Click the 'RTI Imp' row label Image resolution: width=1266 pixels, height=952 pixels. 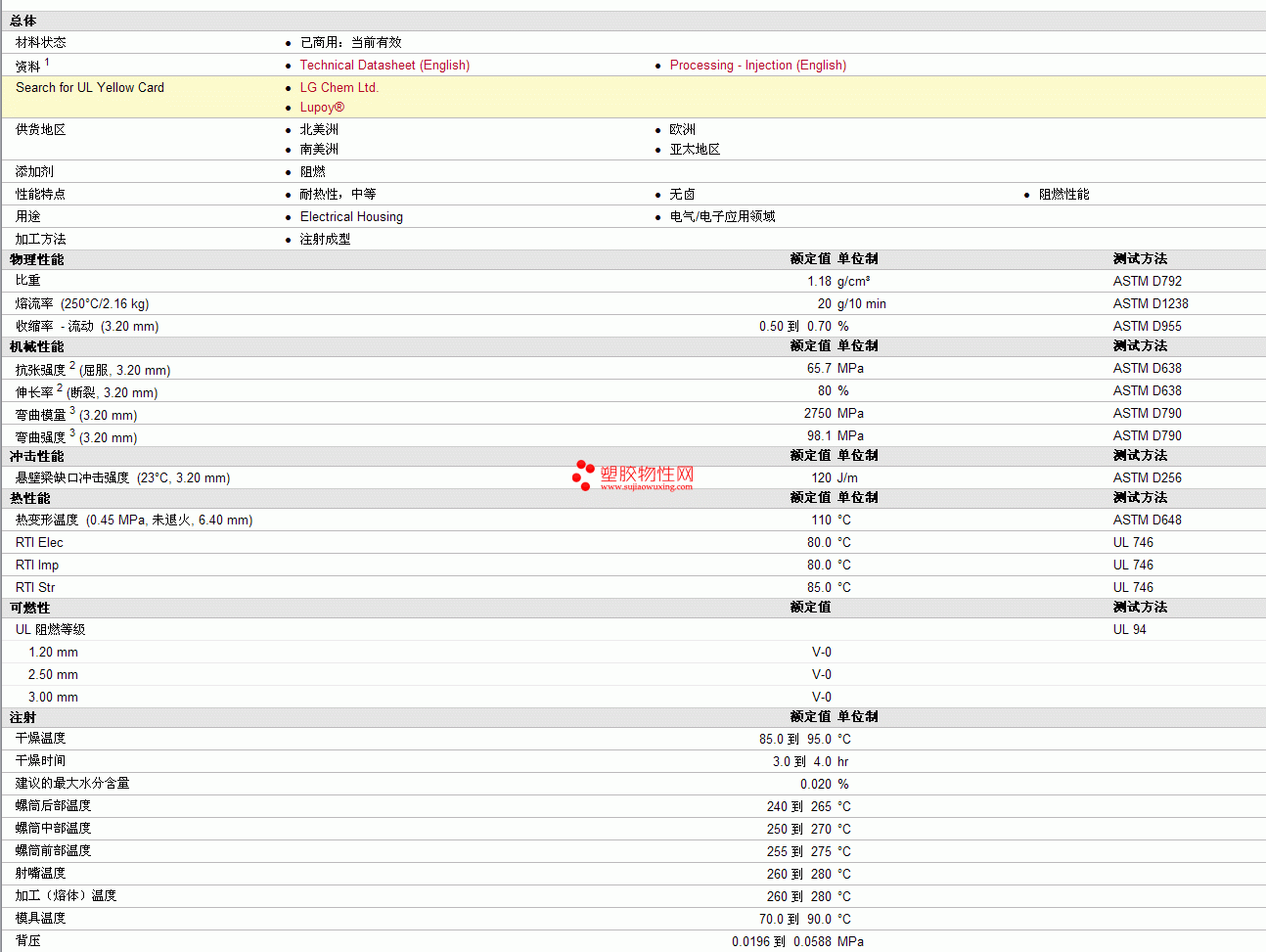(x=37, y=566)
